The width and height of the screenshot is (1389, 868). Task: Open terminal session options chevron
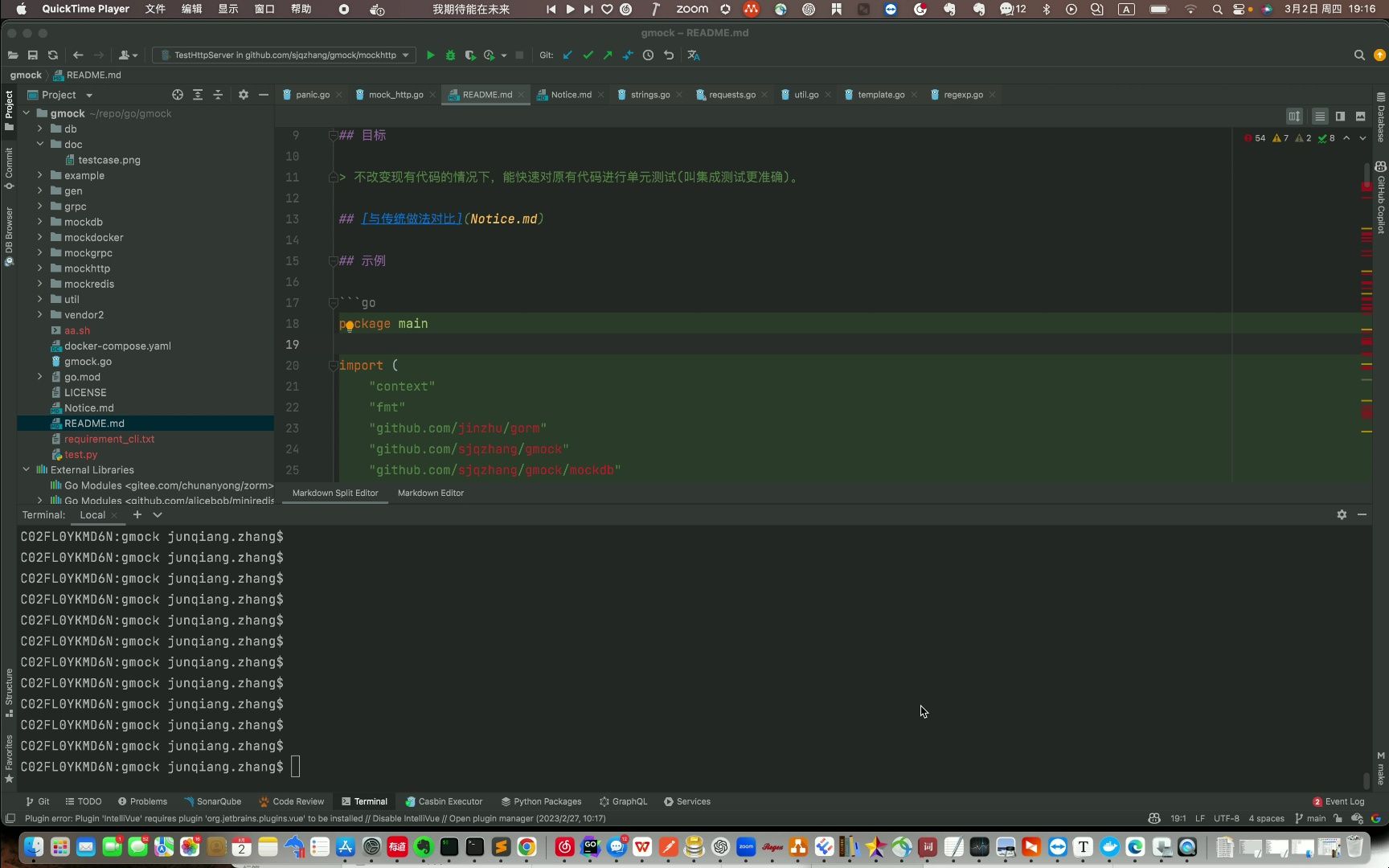158,514
